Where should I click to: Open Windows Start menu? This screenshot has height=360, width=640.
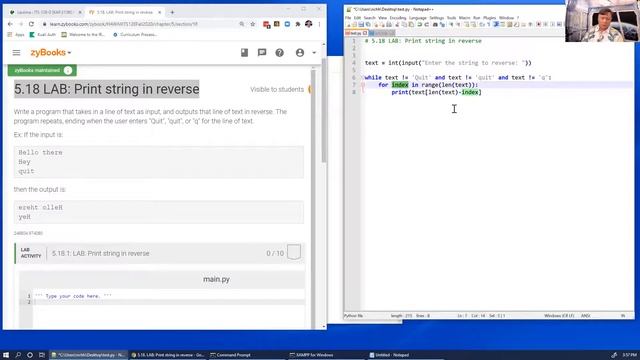tap(6, 355)
